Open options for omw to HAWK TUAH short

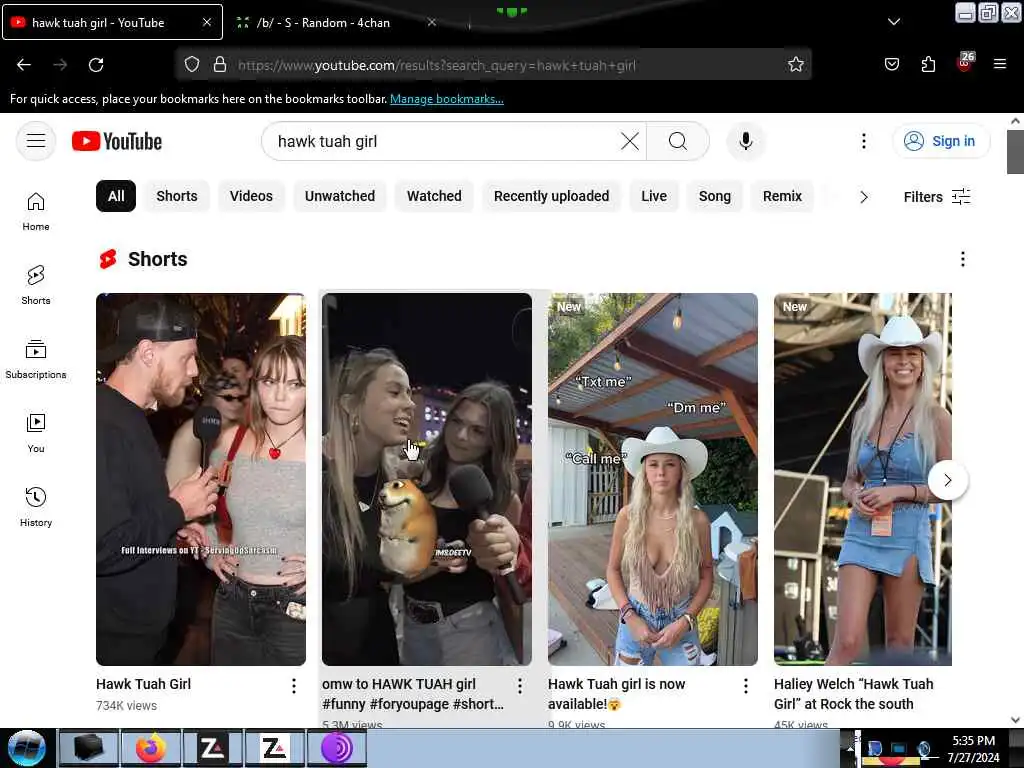pyautogui.click(x=520, y=686)
